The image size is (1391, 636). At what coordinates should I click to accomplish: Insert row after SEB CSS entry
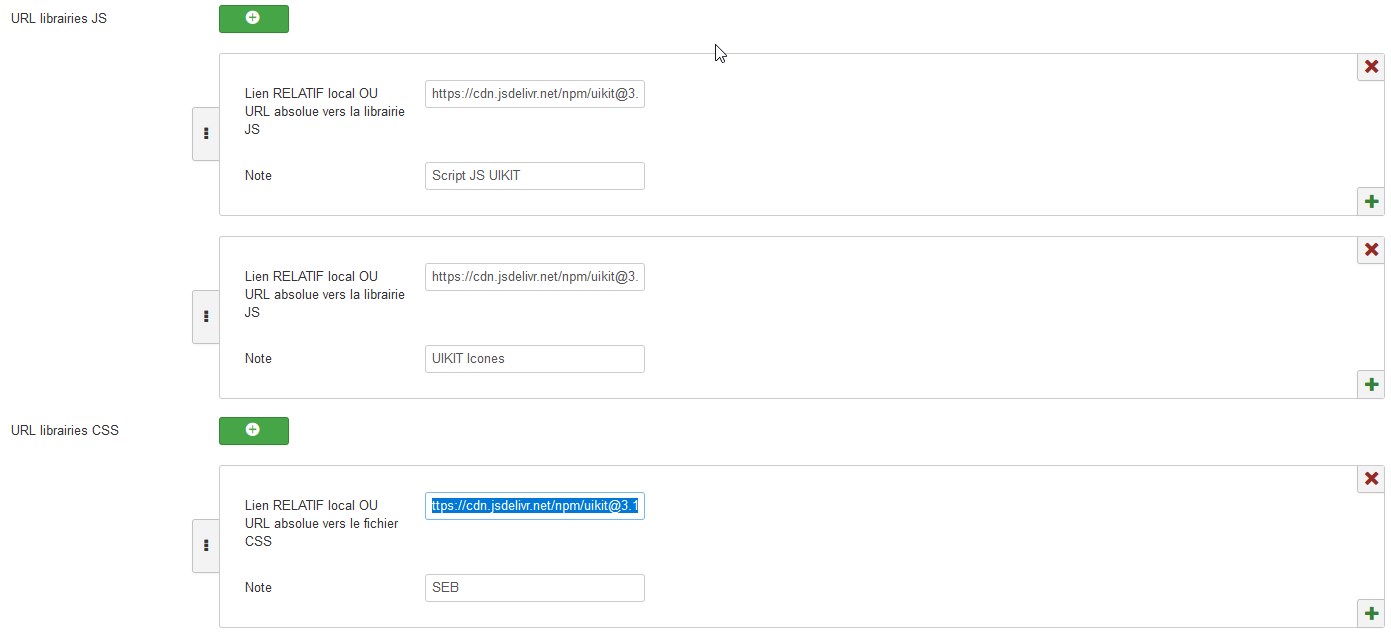tap(1371, 613)
